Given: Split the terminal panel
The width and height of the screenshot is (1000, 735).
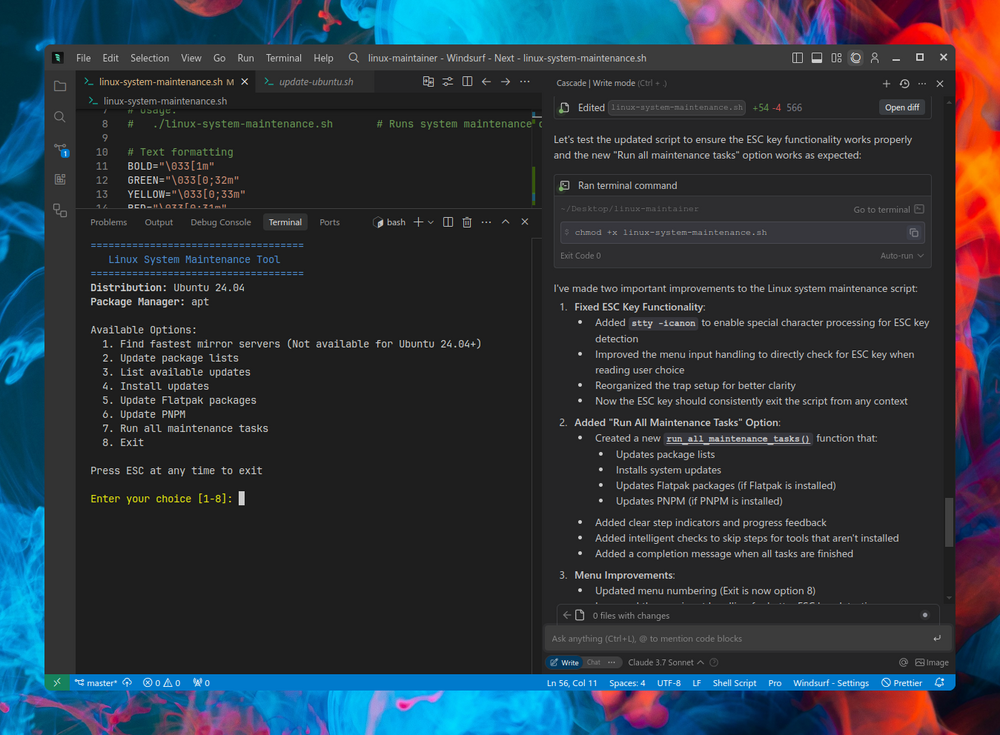Looking at the screenshot, I should pyautogui.click(x=448, y=222).
